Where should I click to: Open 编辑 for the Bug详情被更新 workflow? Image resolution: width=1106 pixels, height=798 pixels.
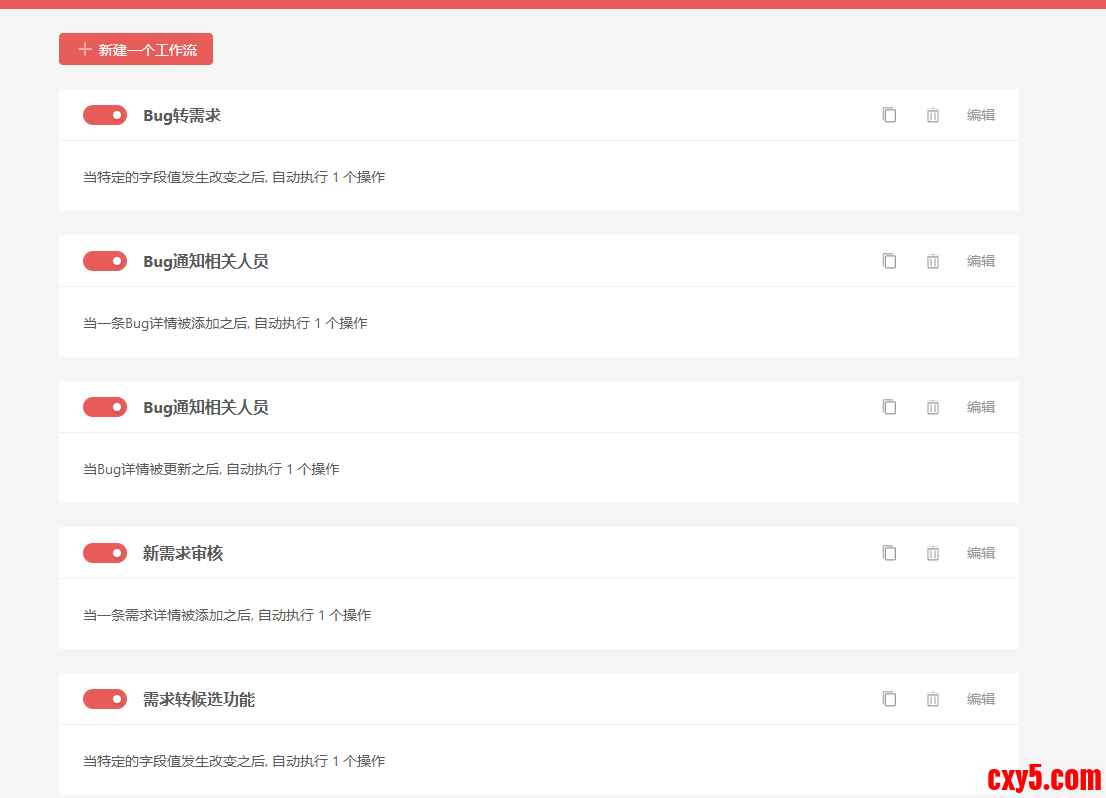(980, 407)
